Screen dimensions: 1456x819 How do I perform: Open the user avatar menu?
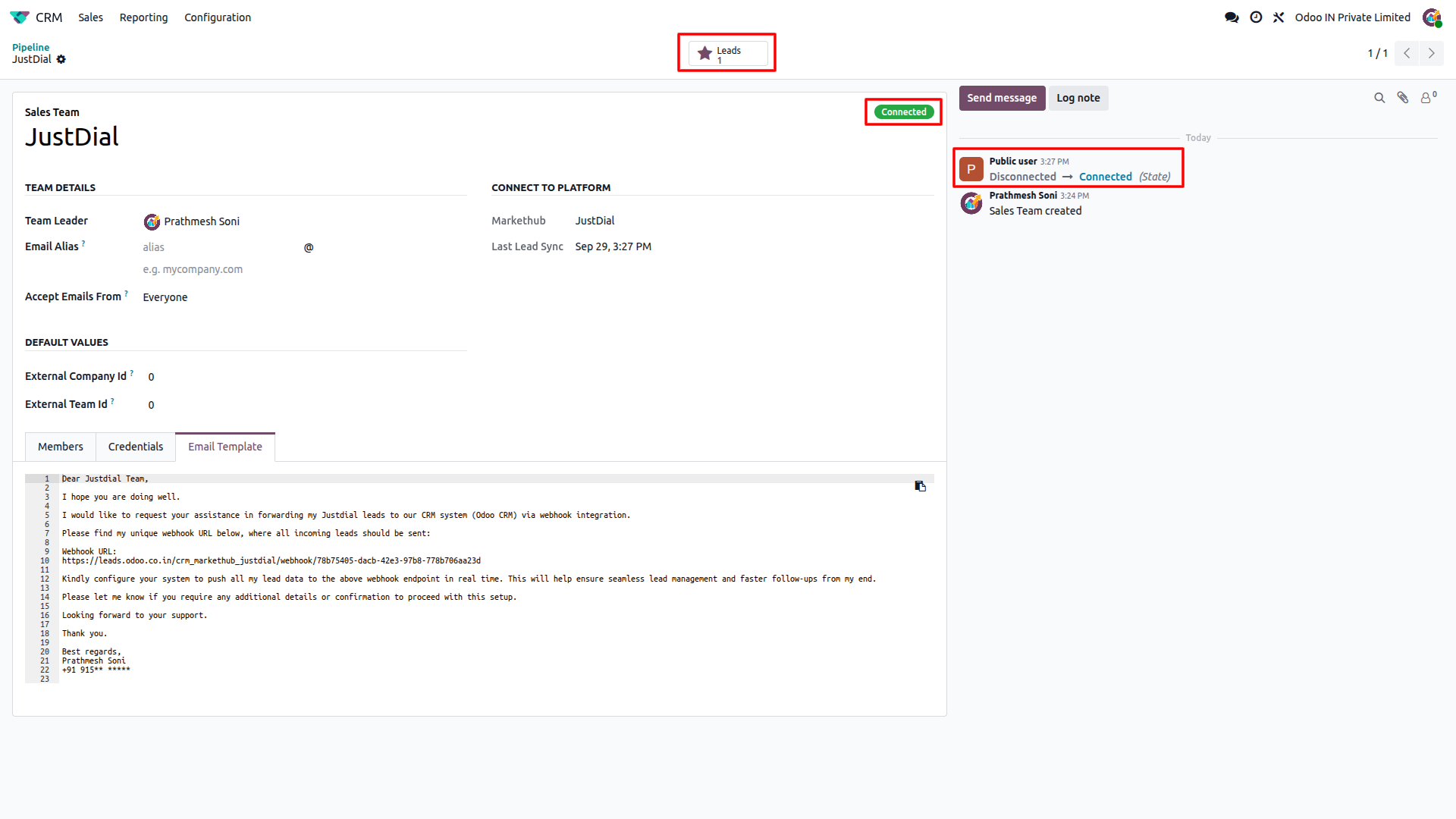1432,17
